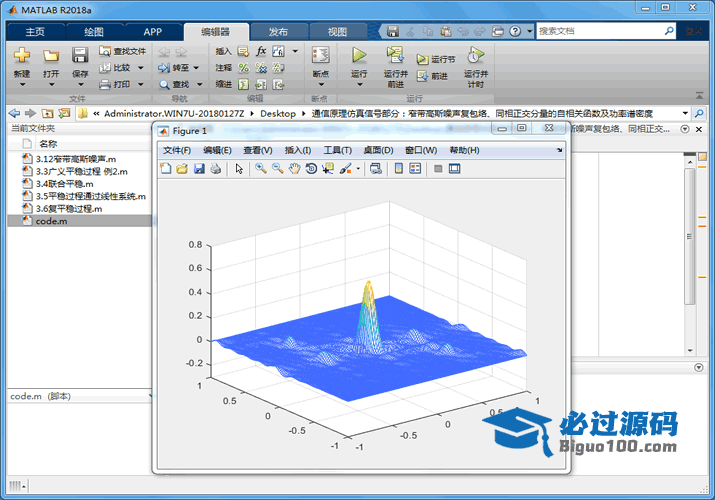Open the address bar path dropdown
The height and width of the screenshot is (500, 715).
pyautogui.click(x=685, y=113)
